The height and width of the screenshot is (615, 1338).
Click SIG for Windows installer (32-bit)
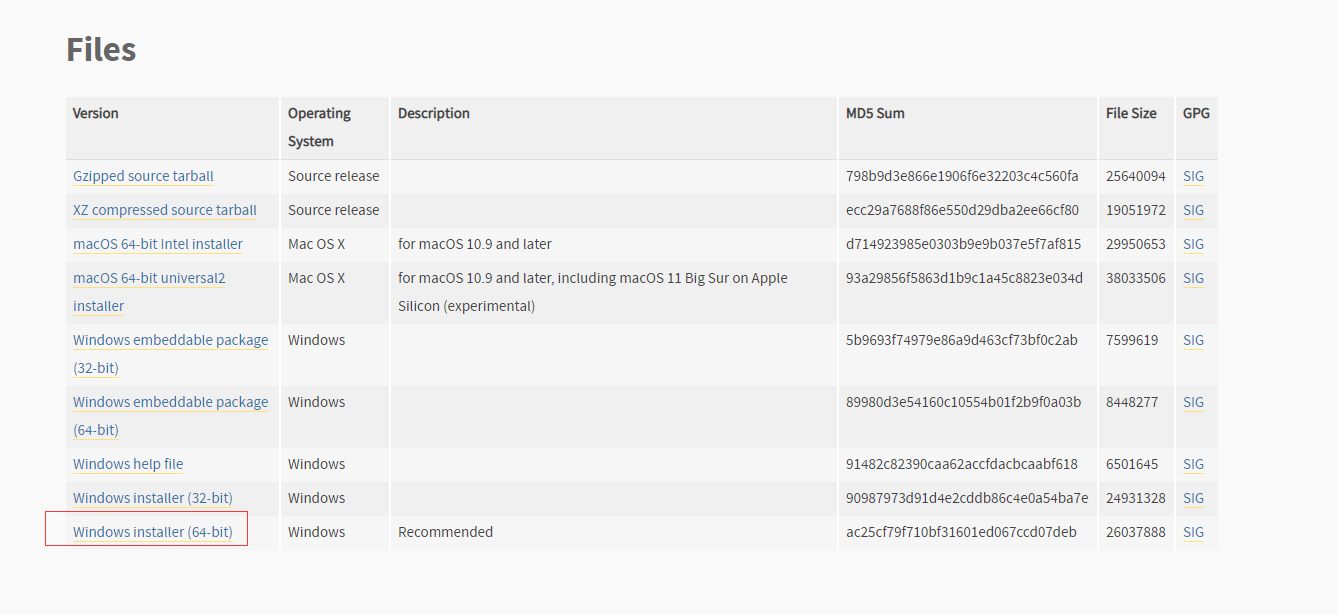click(1193, 498)
